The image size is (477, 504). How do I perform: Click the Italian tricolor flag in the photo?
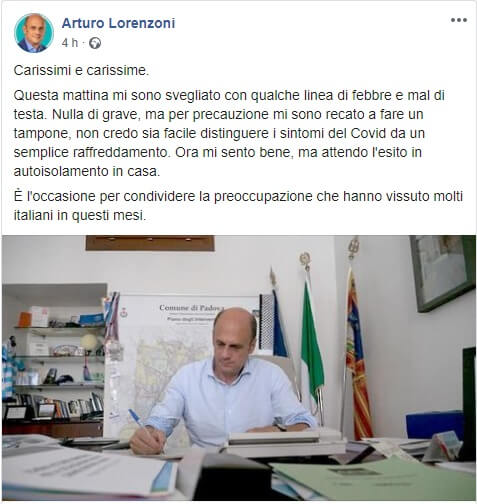pos(311,343)
